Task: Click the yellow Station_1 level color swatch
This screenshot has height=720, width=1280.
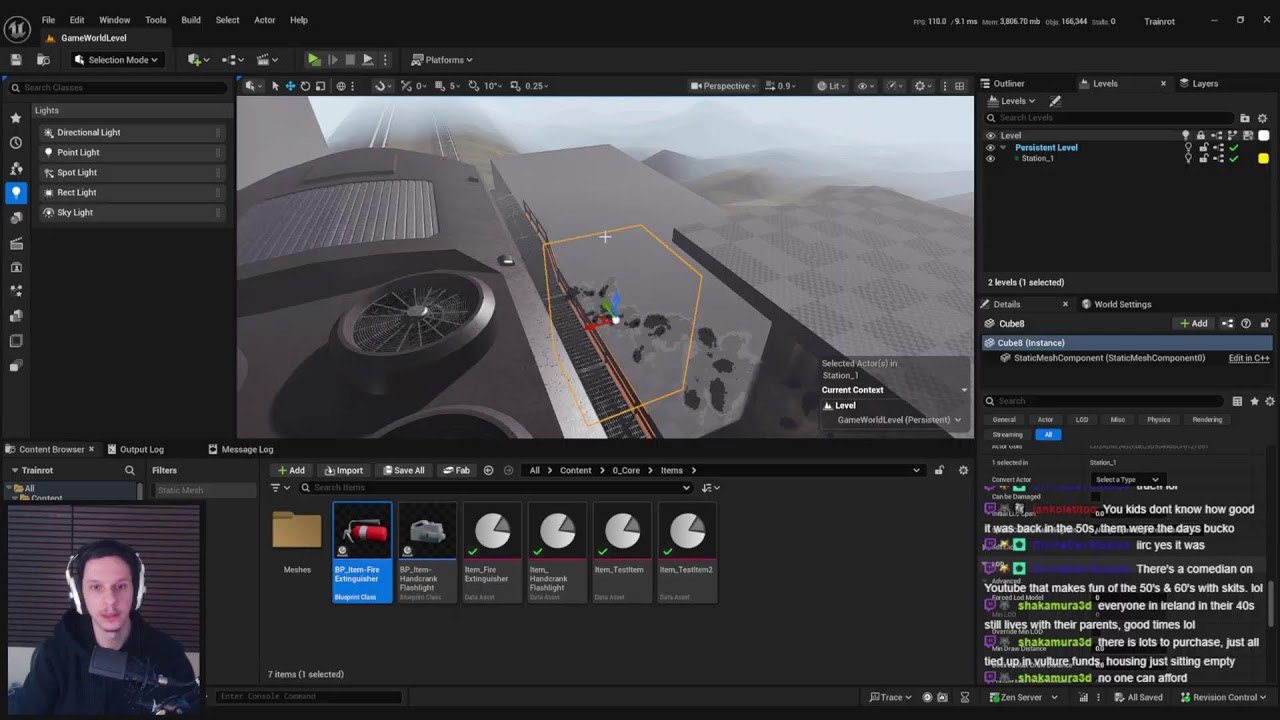Action: [1263, 158]
